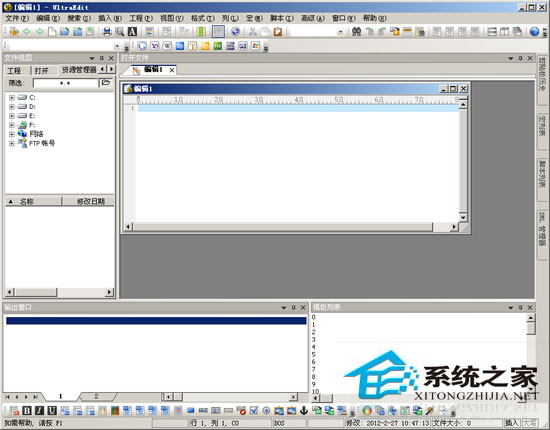Open the 帮助(H) menu
Image resolution: width=550 pixels, height=430 pixels.
point(375,18)
